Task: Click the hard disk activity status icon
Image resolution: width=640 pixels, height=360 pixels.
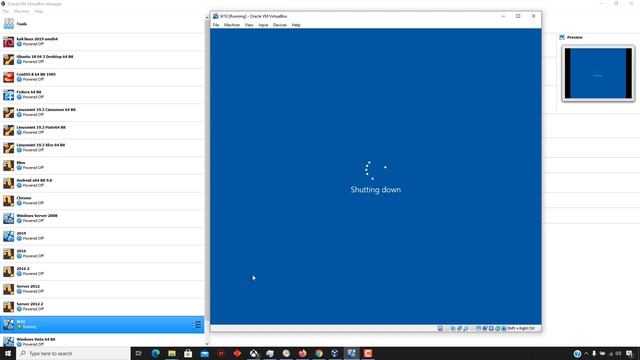Action: point(440,328)
